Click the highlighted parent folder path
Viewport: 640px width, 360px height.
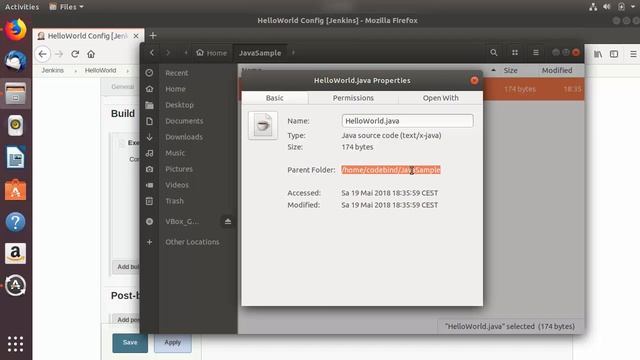(391, 170)
